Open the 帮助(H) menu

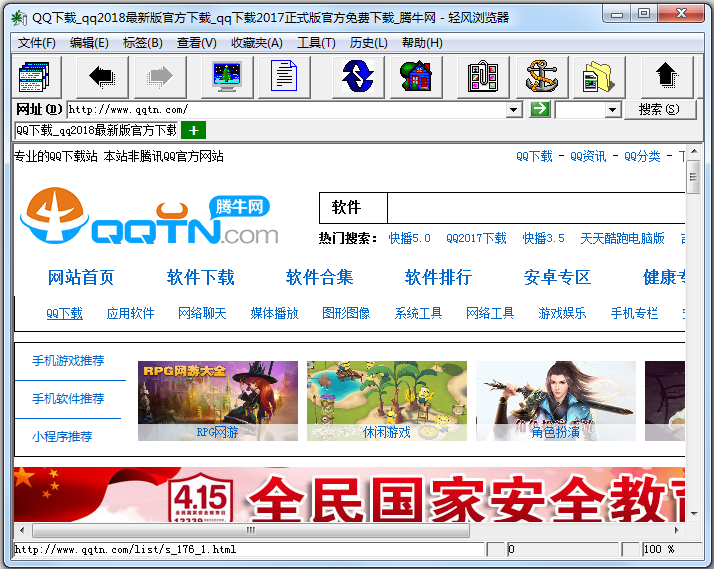tap(422, 43)
